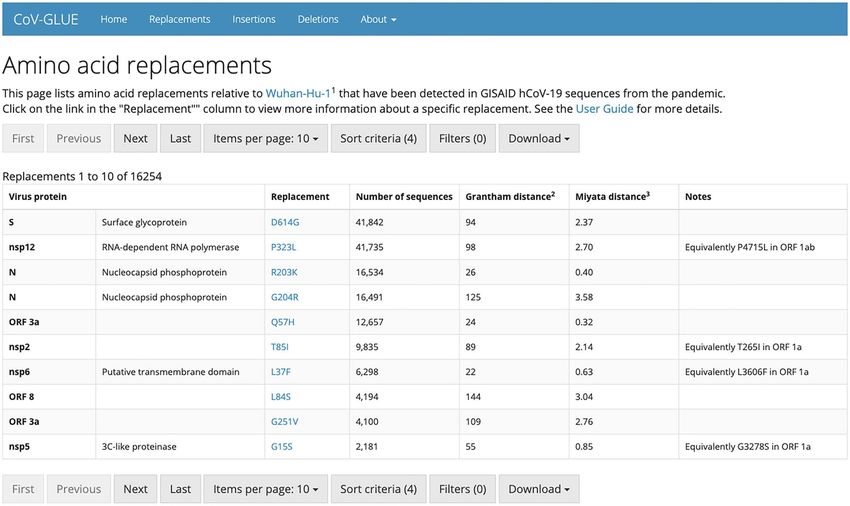Open the L84S replacement link
This screenshot has height=506, width=850.
(281, 397)
